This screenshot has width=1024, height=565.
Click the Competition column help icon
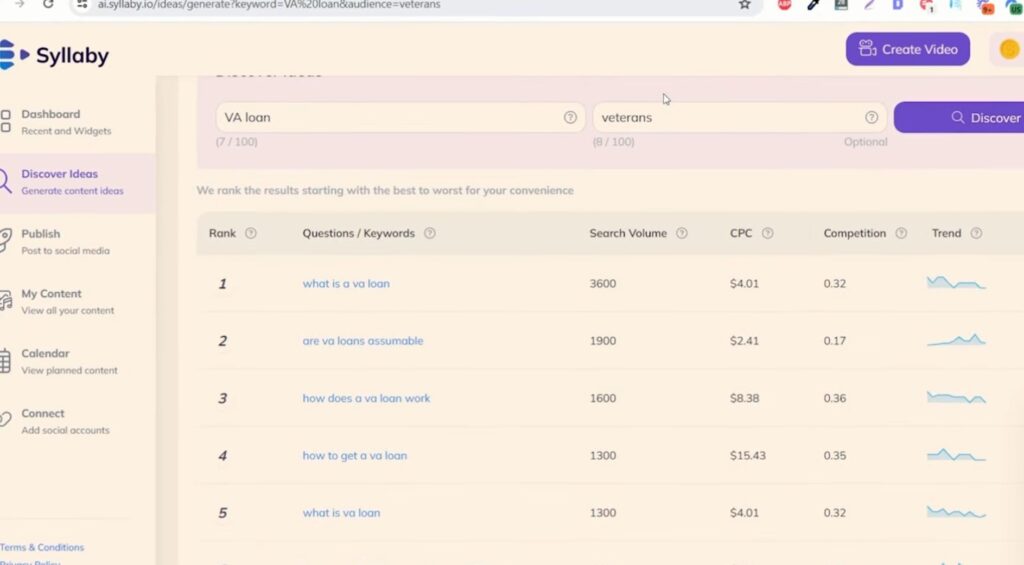[901, 233]
